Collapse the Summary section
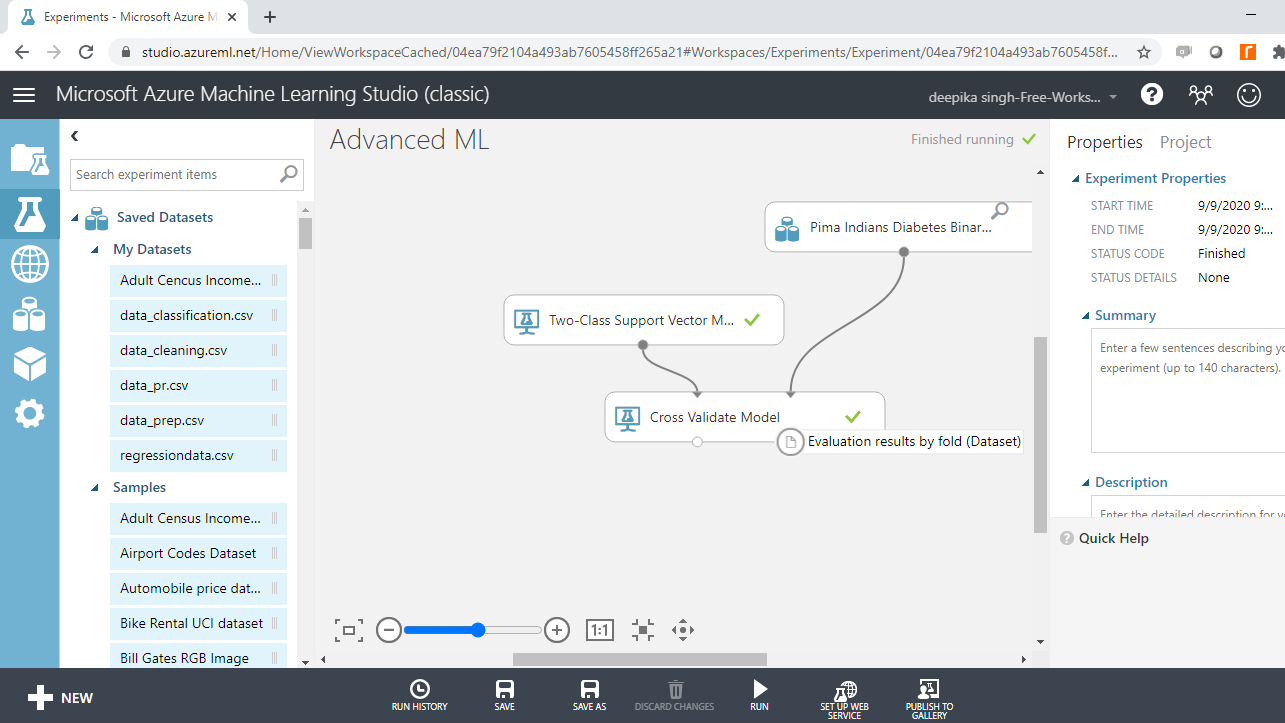The width and height of the screenshot is (1285, 723). 1086,316
